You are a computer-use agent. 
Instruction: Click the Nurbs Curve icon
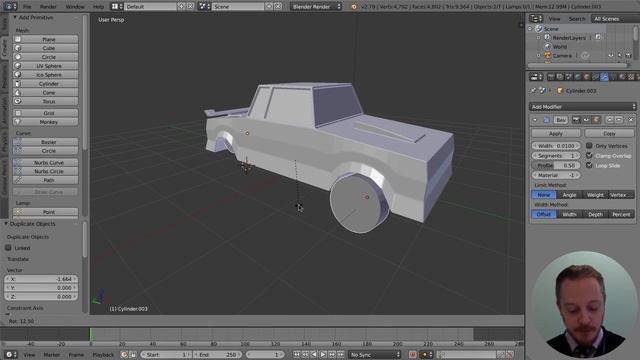click(18, 162)
